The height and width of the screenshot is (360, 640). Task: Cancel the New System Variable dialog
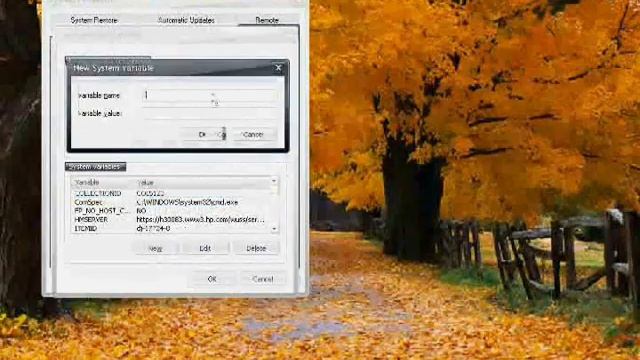click(253, 134)
